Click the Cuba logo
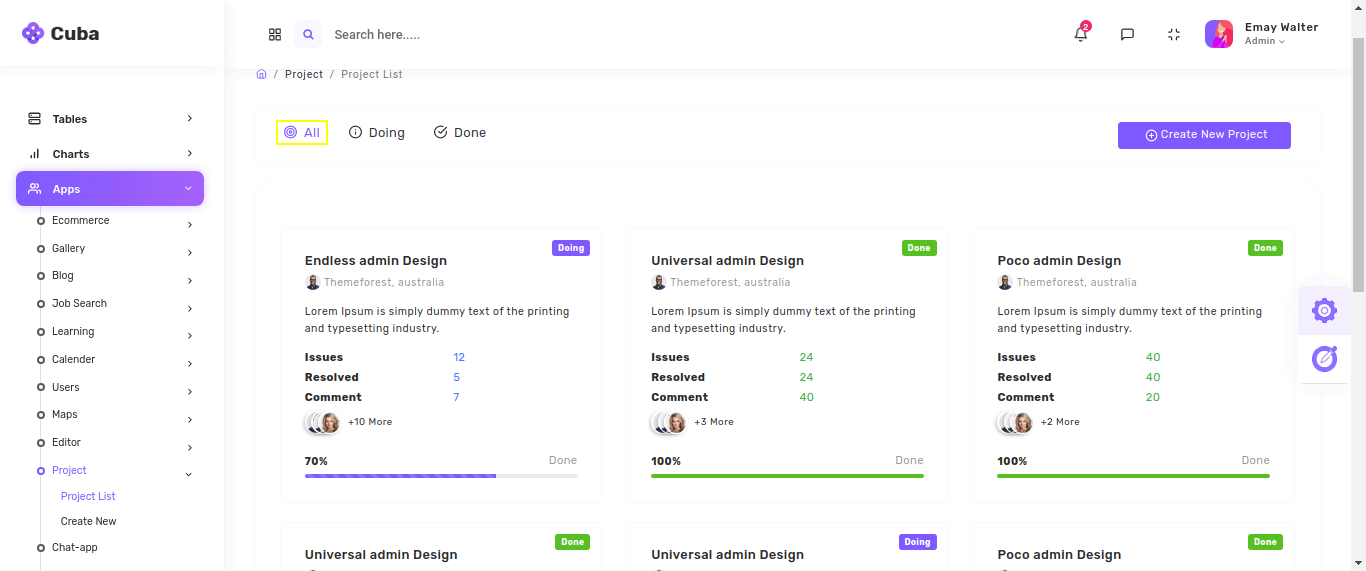 click(61, 33)
